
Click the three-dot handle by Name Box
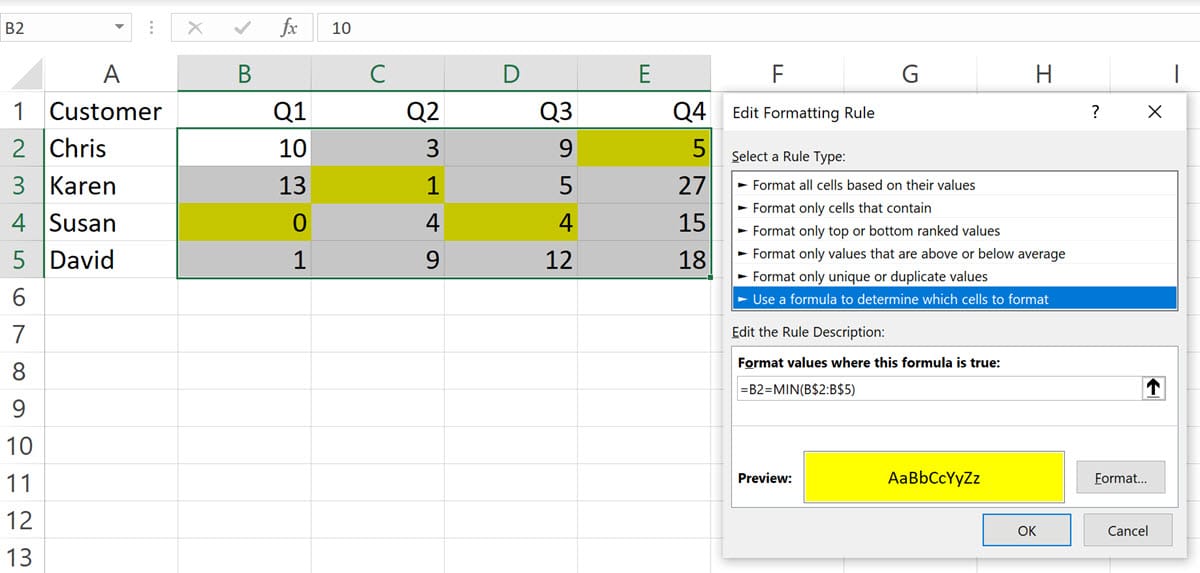pos(151,28)
